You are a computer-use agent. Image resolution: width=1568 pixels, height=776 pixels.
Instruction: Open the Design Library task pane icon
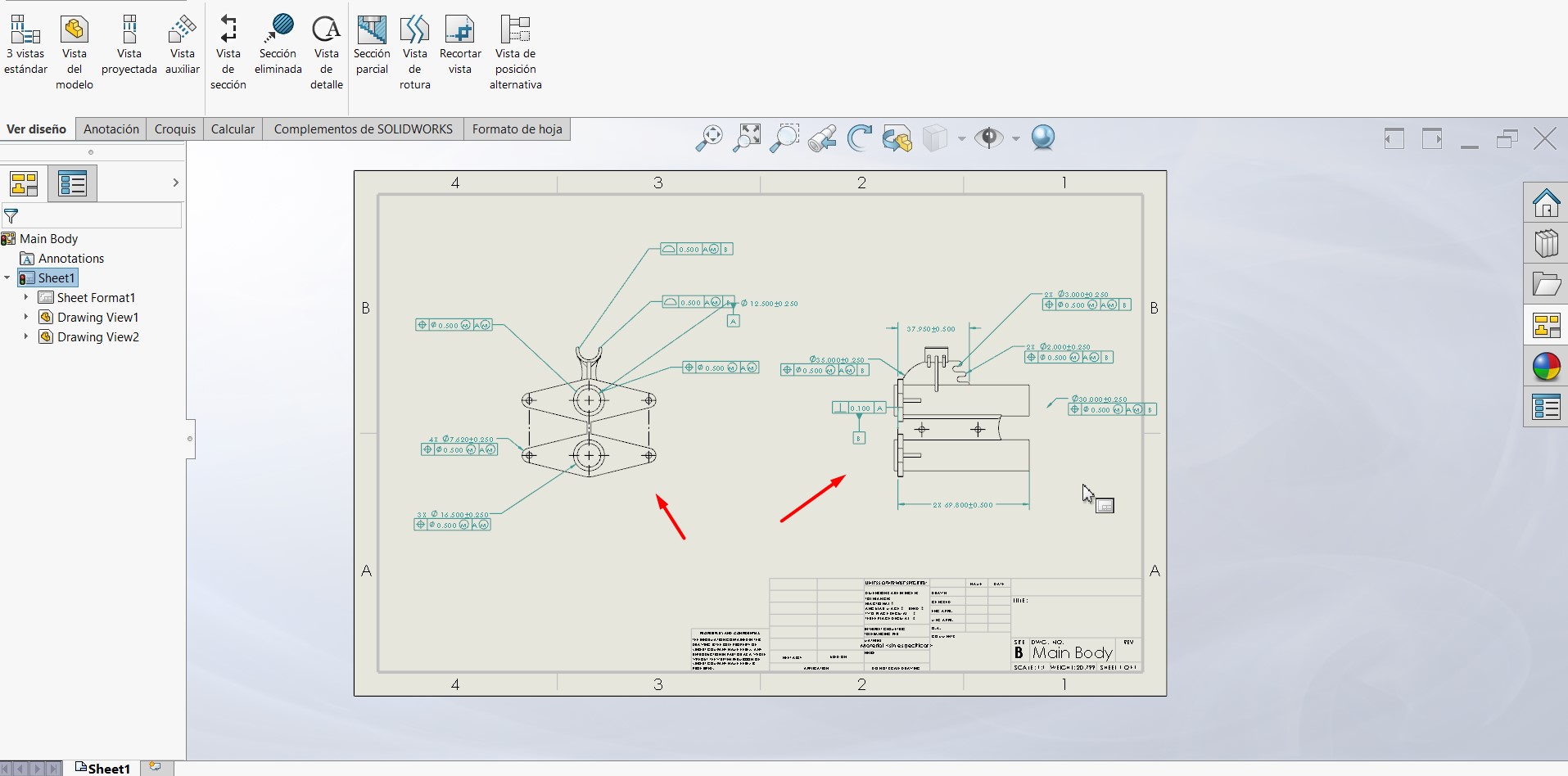click(1546, 243)
